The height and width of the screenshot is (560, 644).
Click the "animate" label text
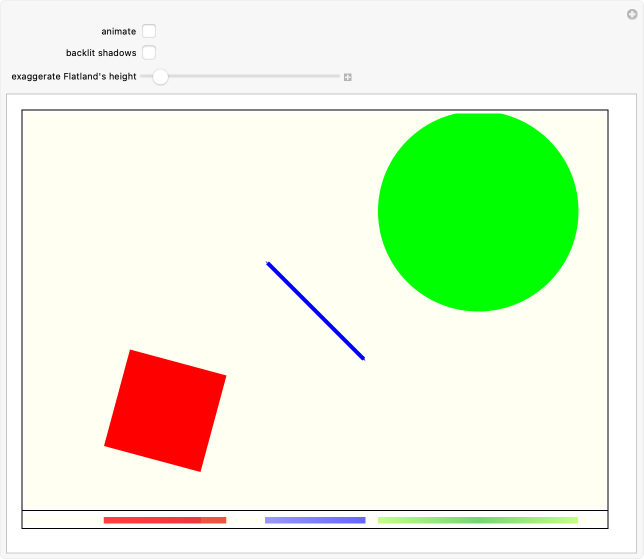pyautogui.click(x=118, y=31)
